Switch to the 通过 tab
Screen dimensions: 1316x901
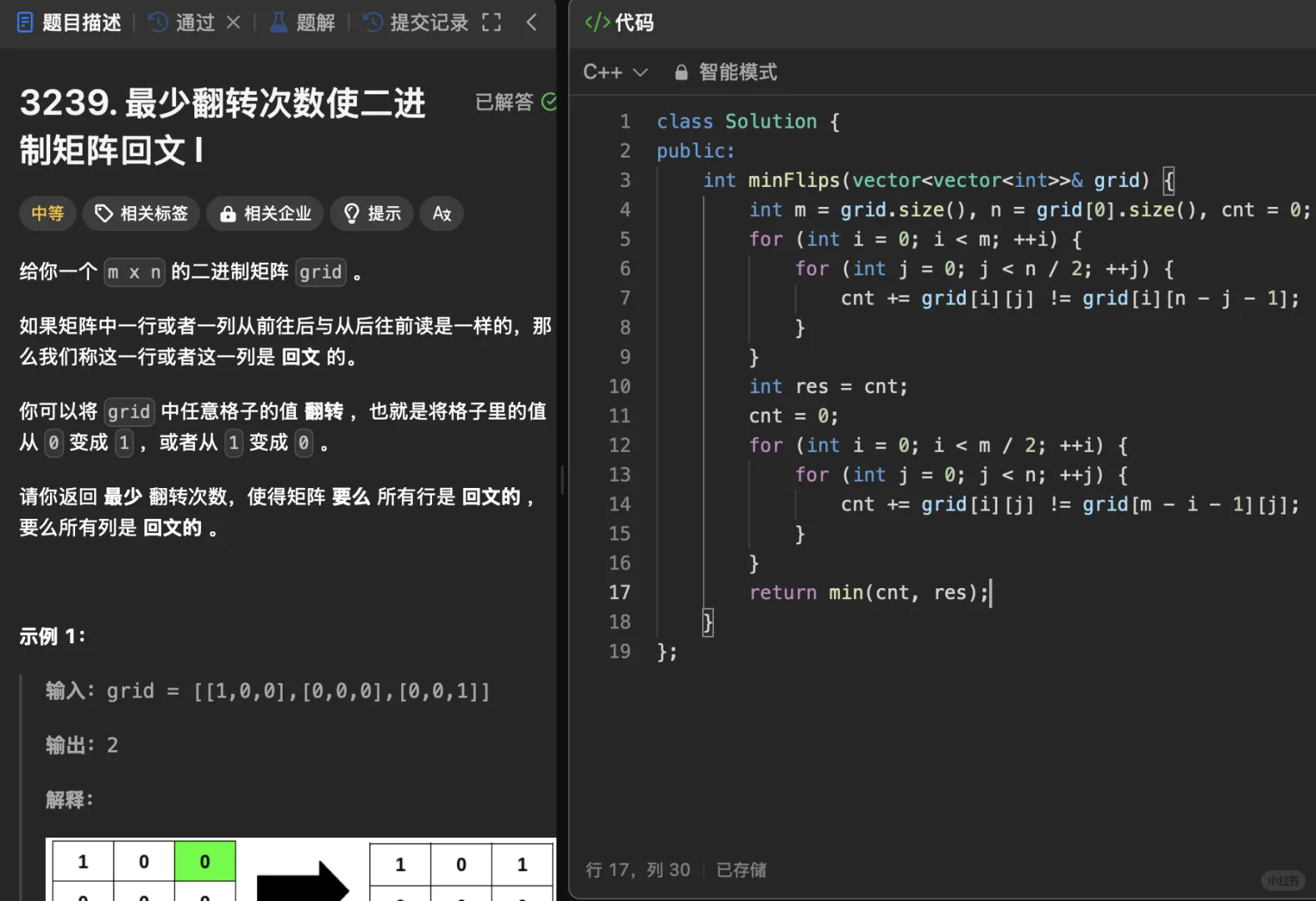click(183, 23)
